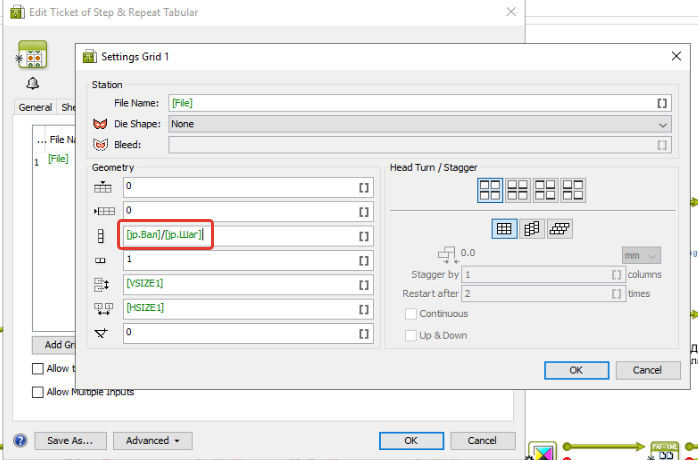The width and height of the screenshot is (698, 460).
Task: Insert variable in HSIZE1 field
Action: pos(364,309)
